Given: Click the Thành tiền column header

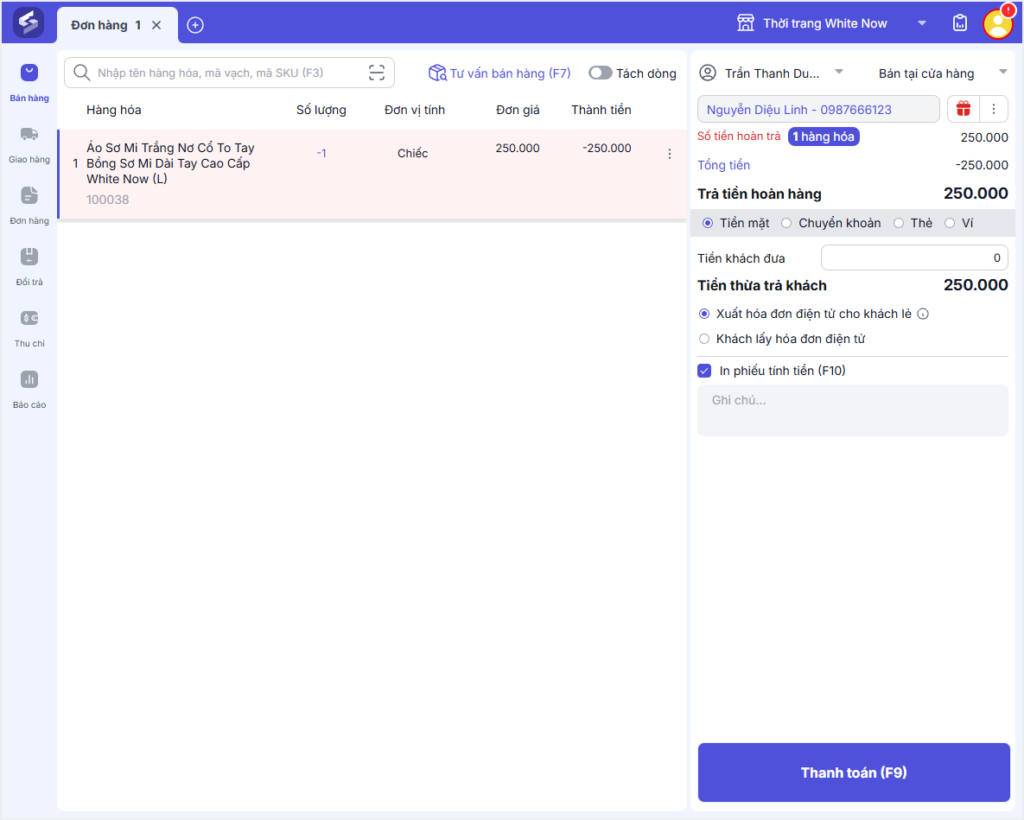Looking at the screenshot, I should click(x=601, y=110).
